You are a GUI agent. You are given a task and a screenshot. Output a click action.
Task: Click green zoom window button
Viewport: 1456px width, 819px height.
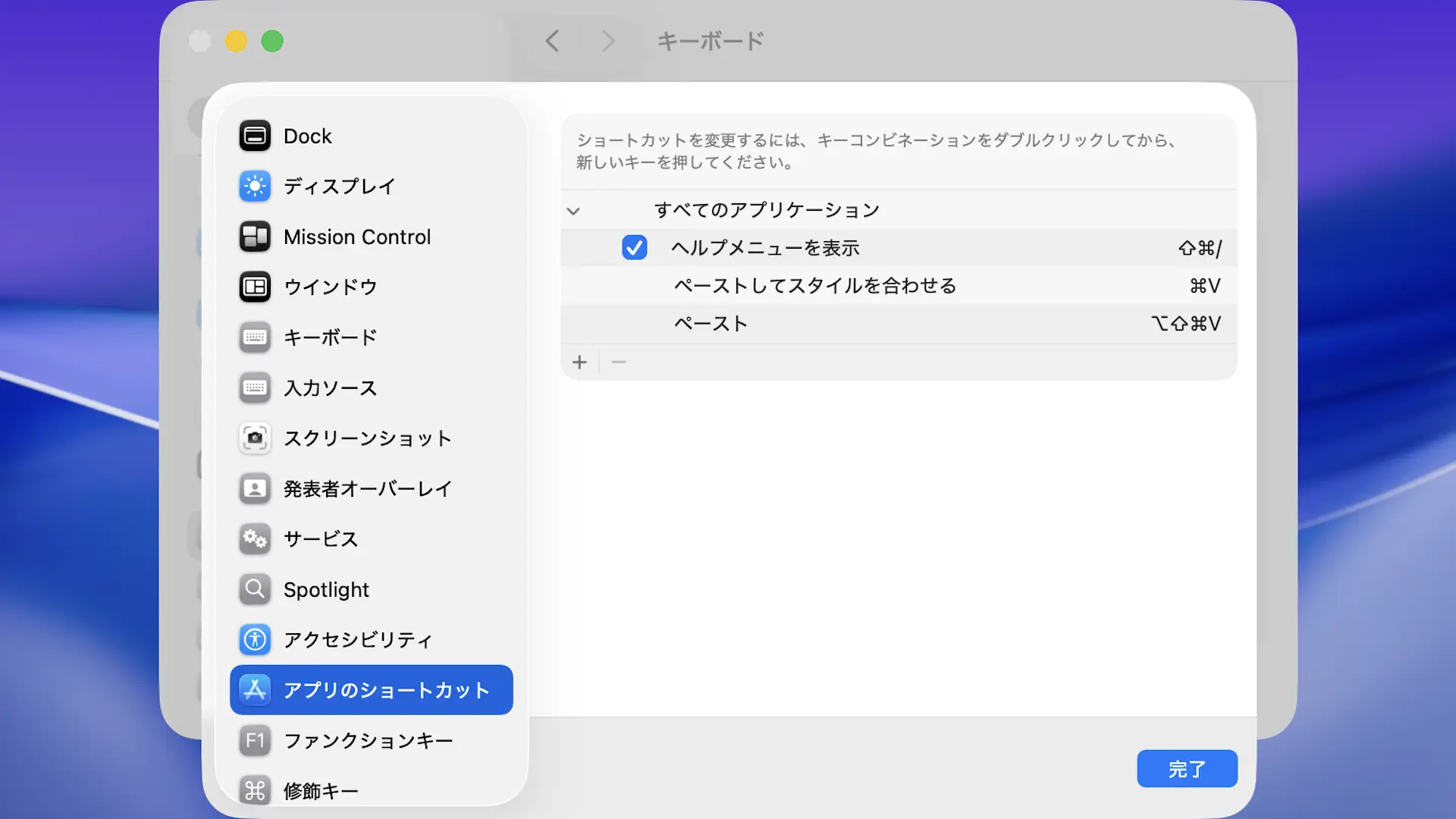click(x=272, y=41)
